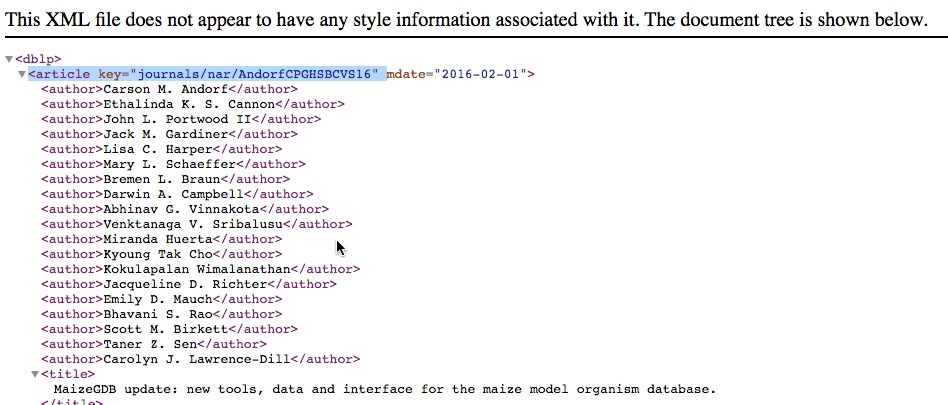Collapse the article element triangle
This screenshot has width=948, height=405.
[x=22, y=74]
